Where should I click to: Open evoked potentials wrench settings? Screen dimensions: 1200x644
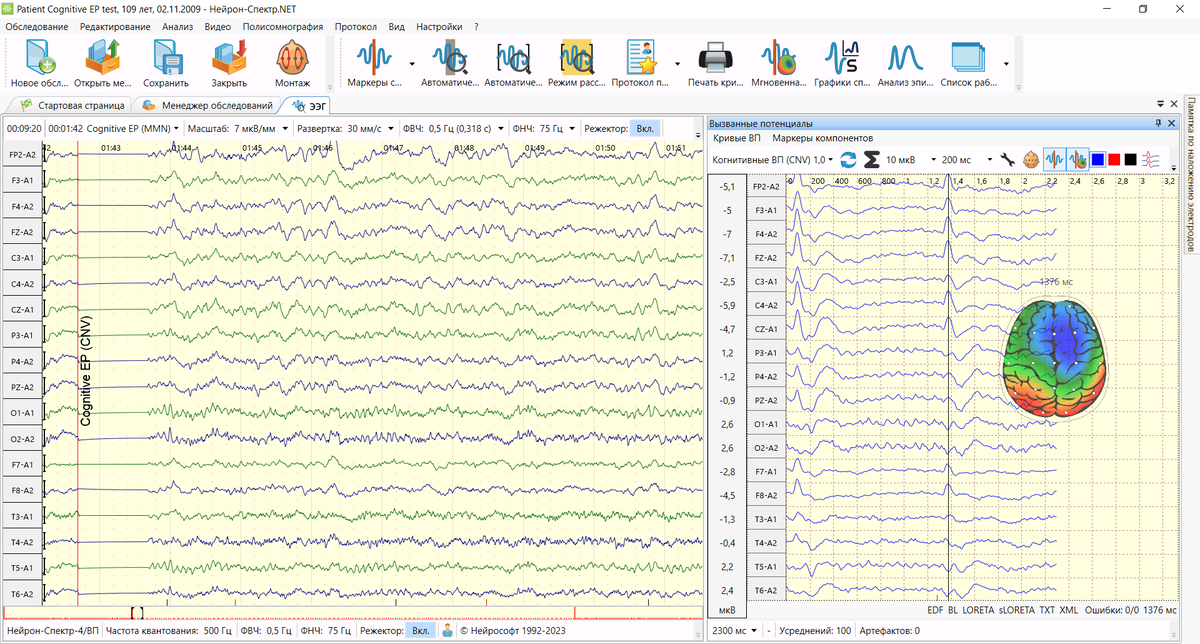[1008, 159]
